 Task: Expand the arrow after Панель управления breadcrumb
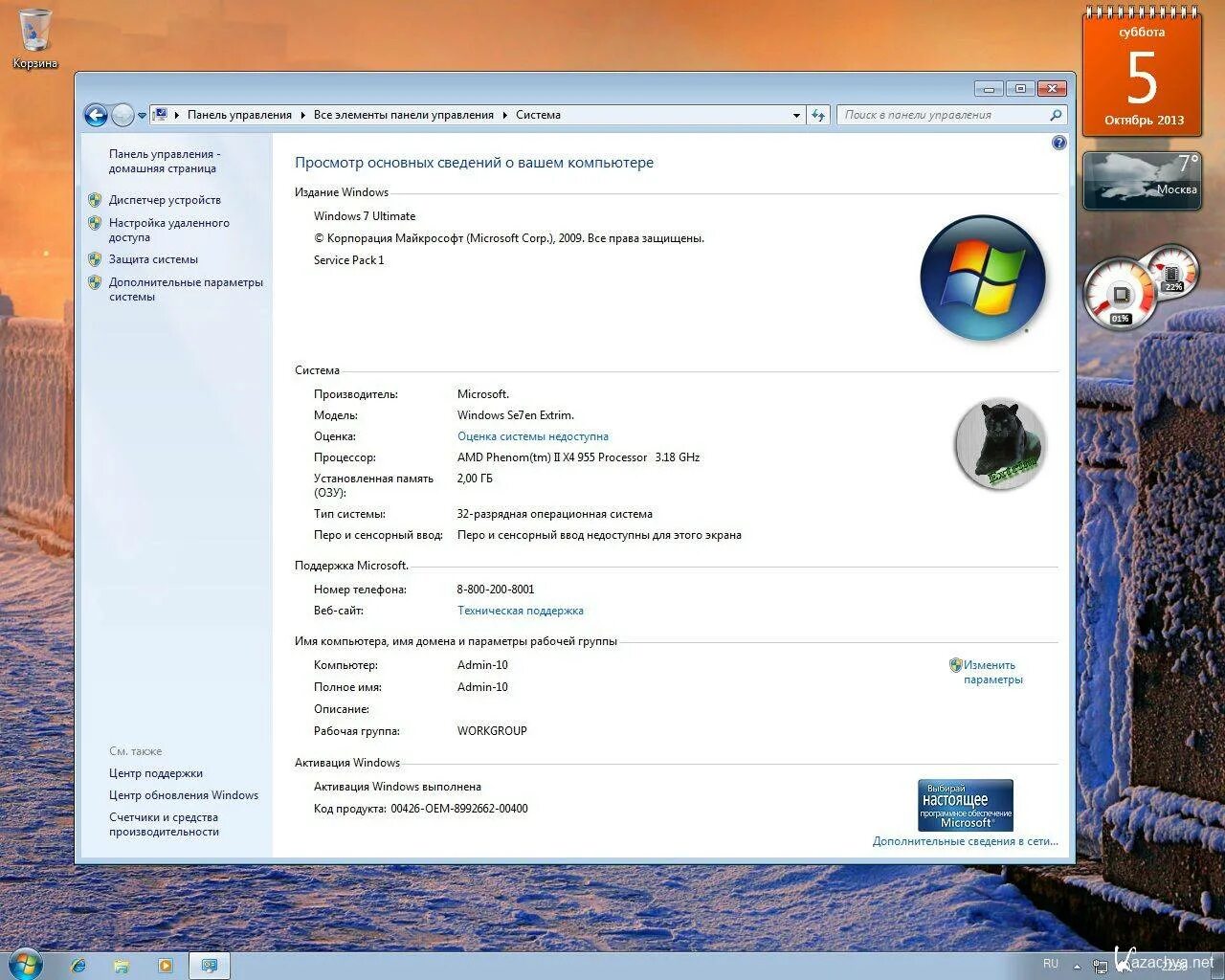[303, 115]
